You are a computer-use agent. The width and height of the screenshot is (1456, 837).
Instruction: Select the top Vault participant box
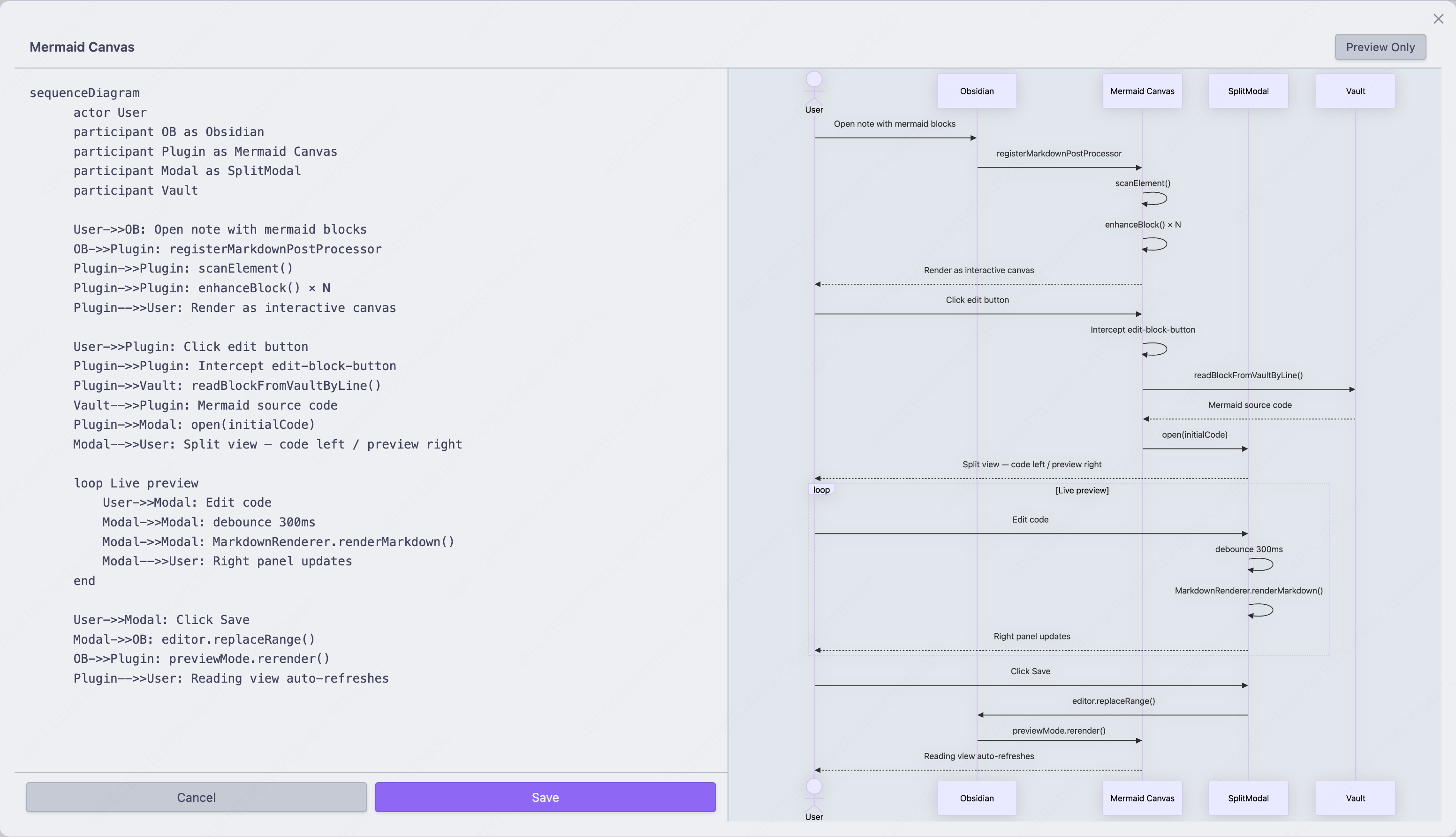coord(1356,91)
